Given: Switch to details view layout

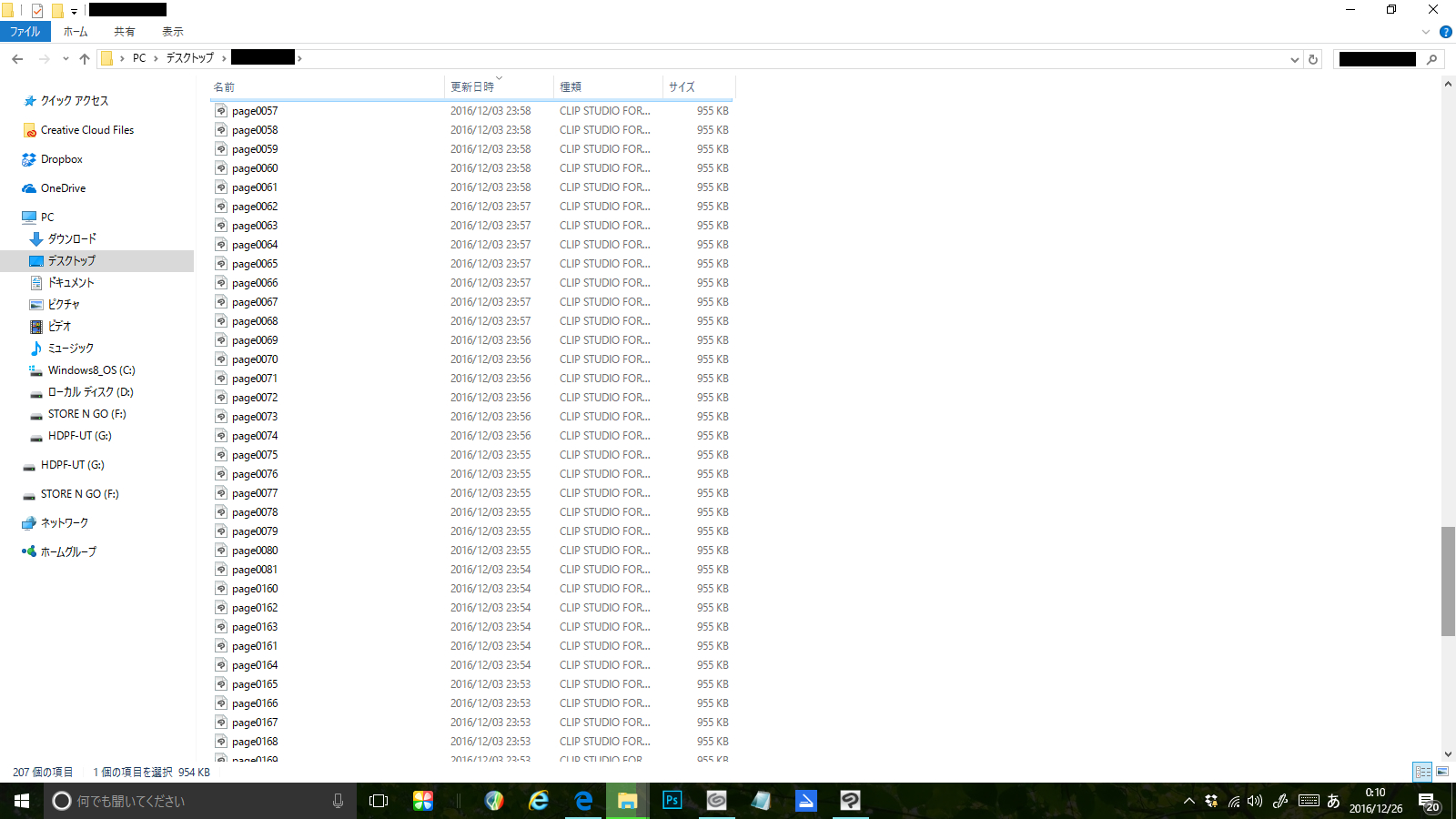Looking at the screenshot, I should click(1422, 772).
